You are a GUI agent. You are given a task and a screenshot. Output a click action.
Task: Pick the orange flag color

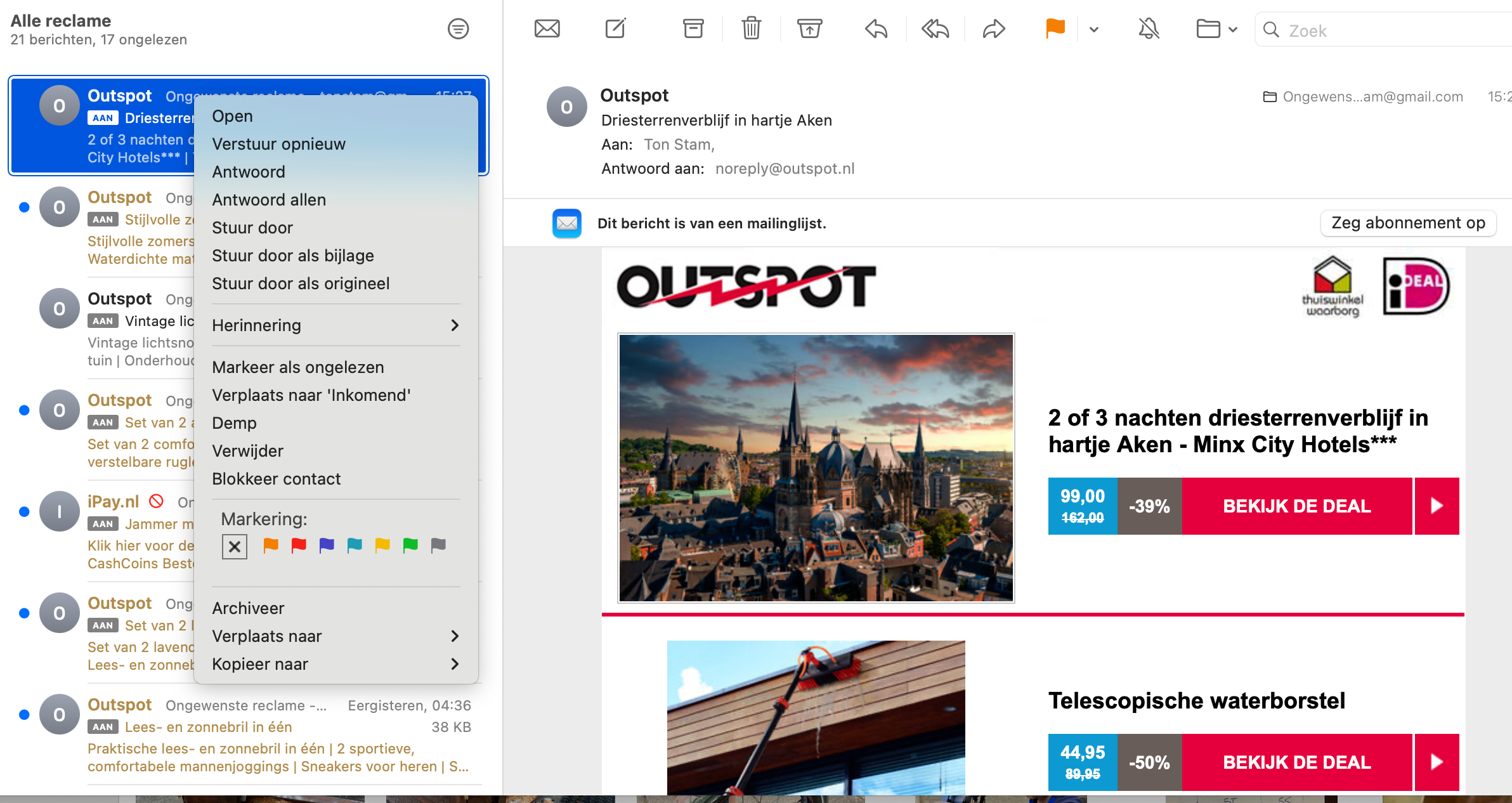click(271, 545)
